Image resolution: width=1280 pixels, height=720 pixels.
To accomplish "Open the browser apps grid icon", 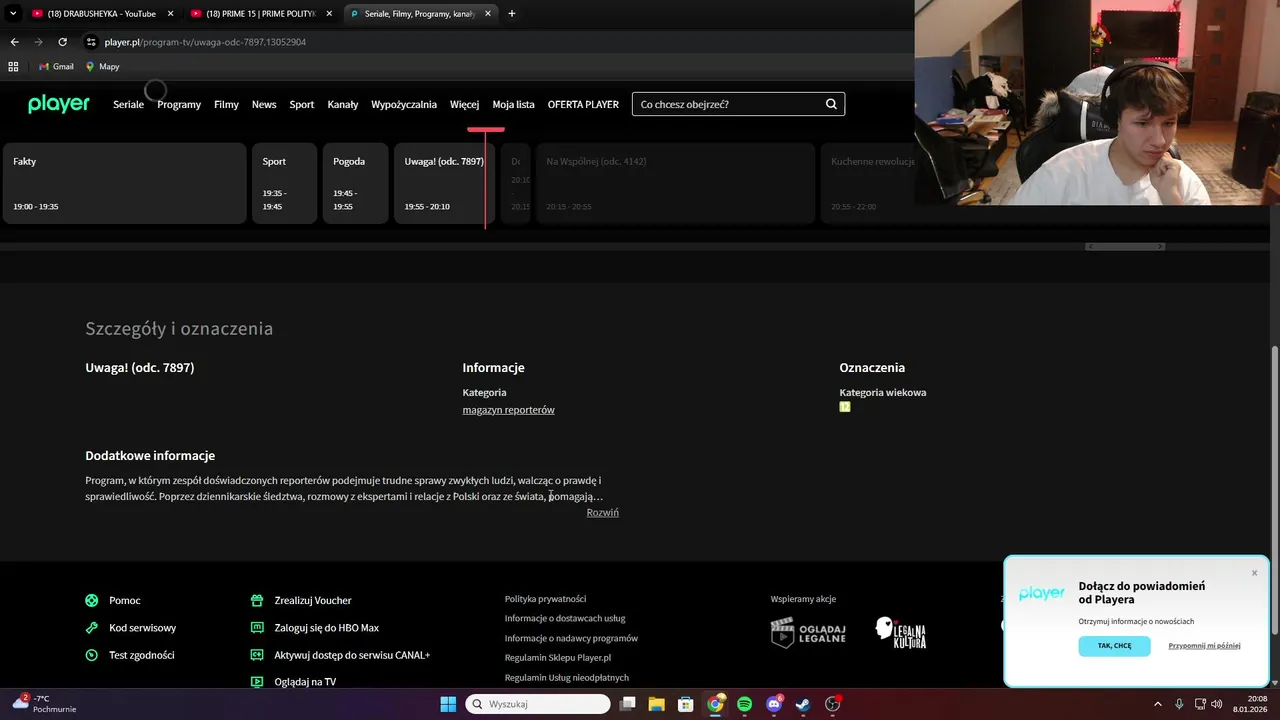I will (x=13, y=66).
